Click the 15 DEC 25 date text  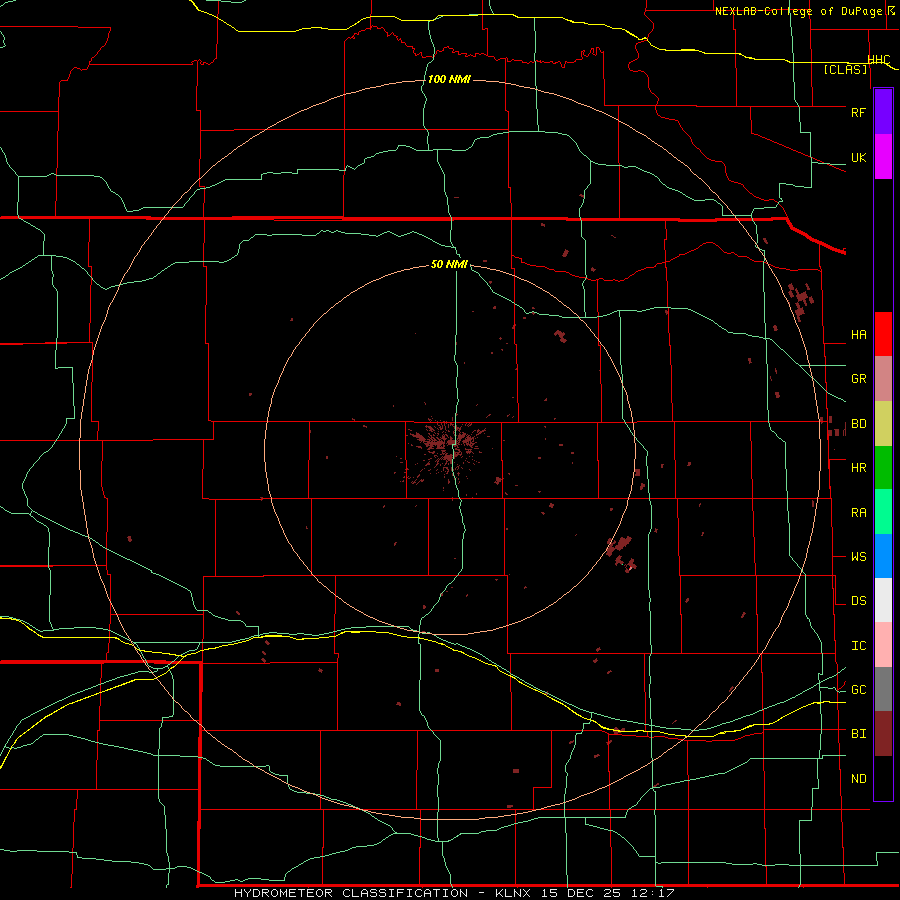click(x=585, y=893)
